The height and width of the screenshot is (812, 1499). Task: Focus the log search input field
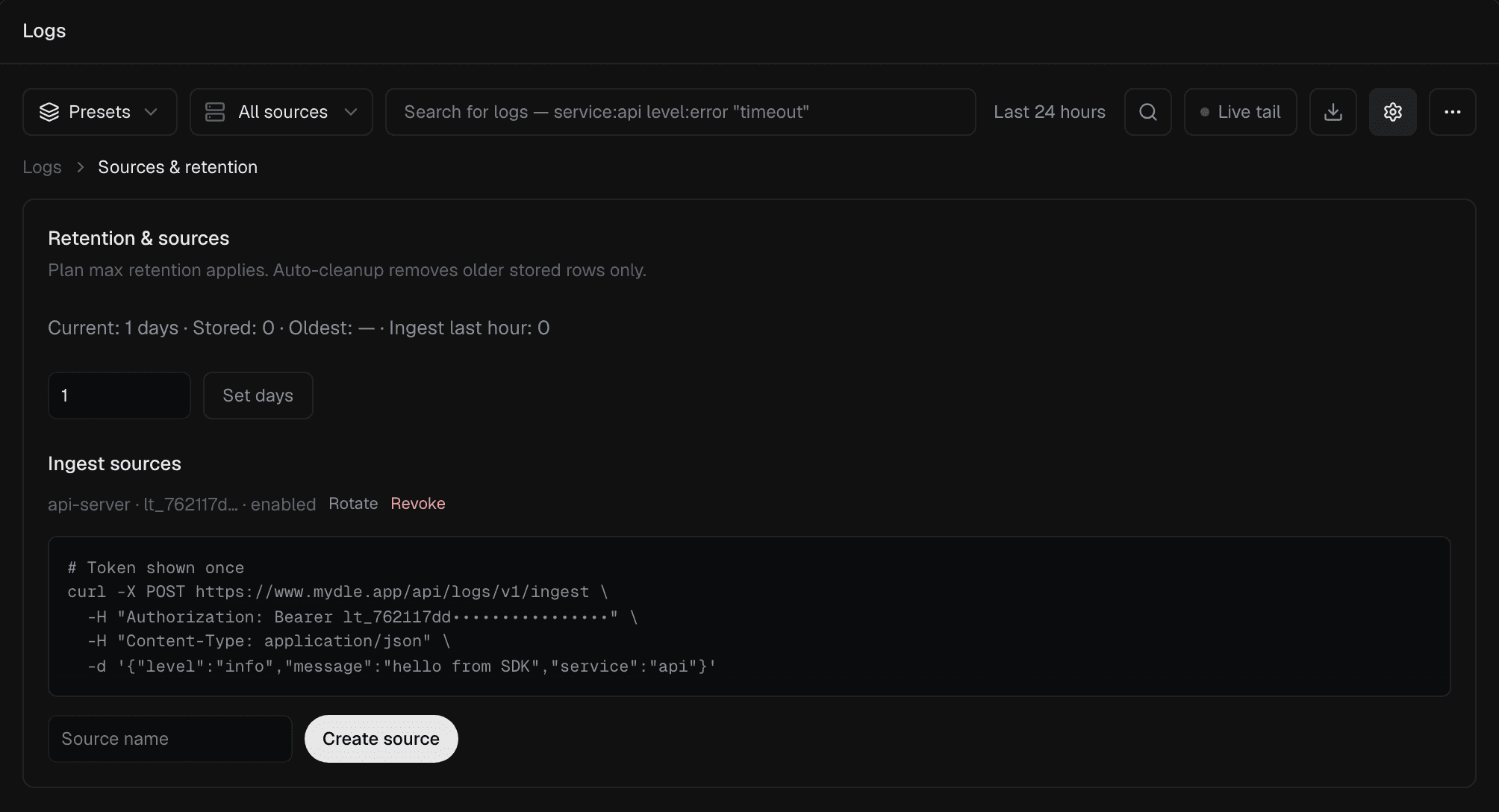tap(681, 112)
